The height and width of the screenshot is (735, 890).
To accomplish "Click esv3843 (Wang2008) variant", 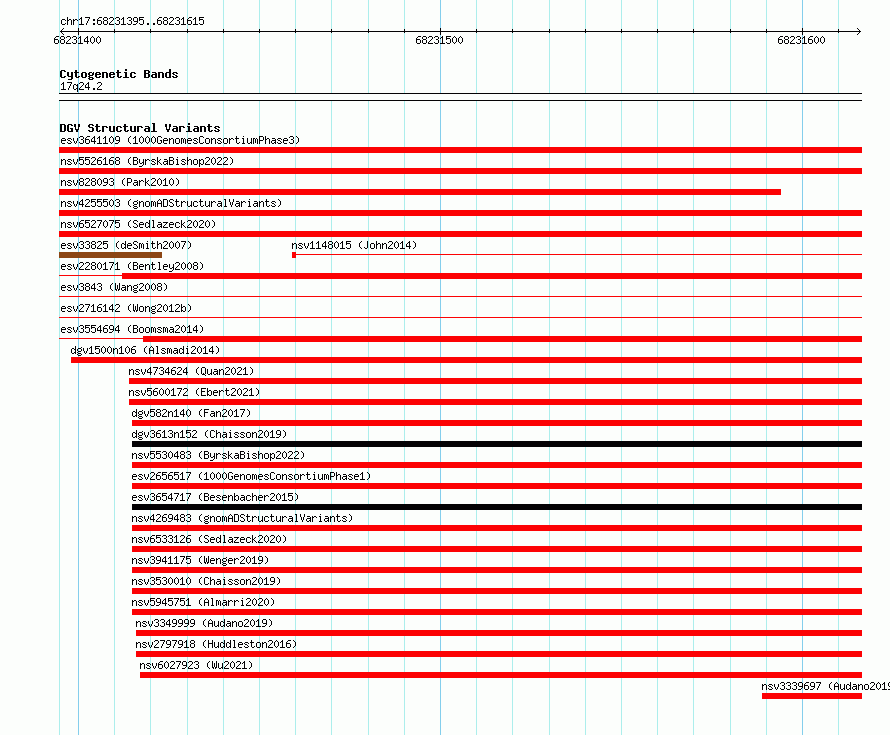I will click(x=114, y=287).
